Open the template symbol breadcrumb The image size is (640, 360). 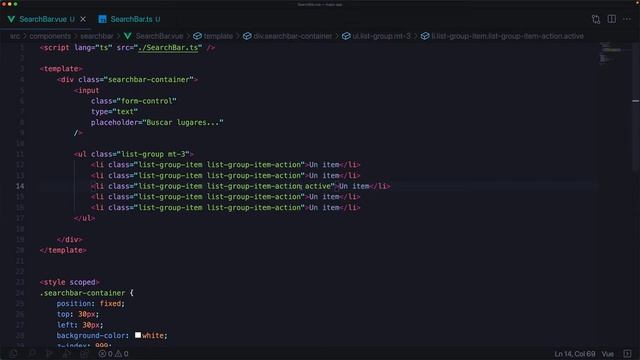[x=218, y=36]
